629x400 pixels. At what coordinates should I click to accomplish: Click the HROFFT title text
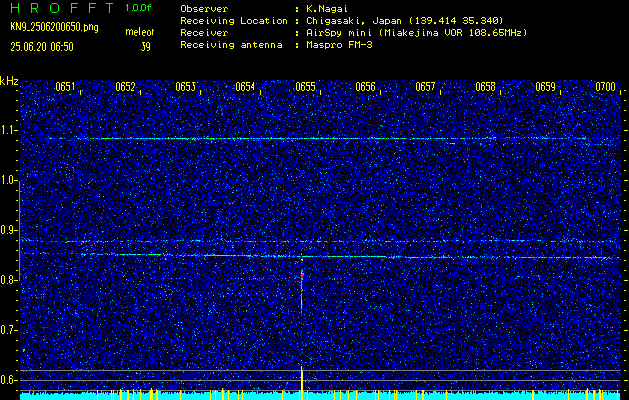[62, 8]
